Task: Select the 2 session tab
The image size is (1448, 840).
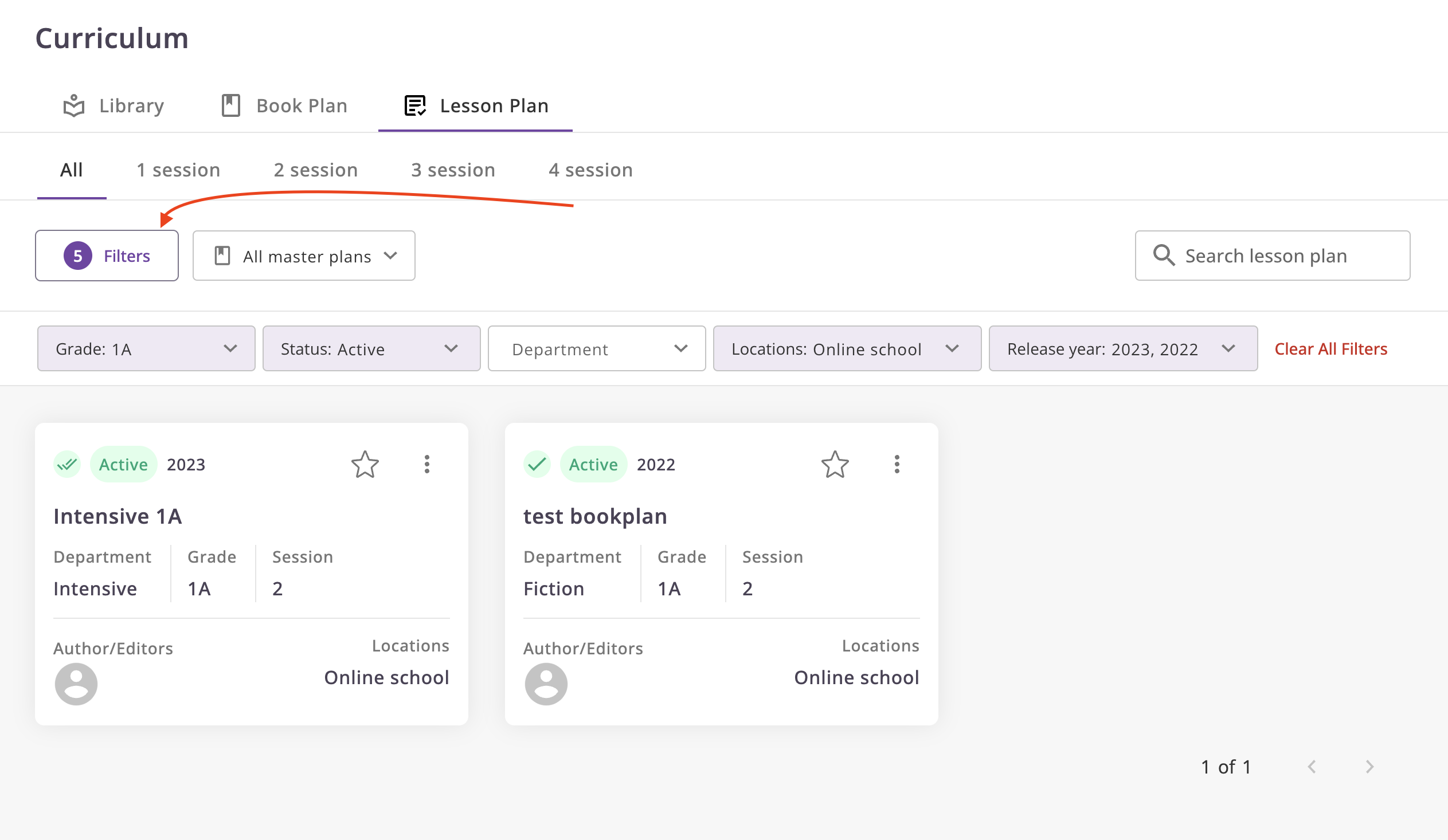Action: click(315, 170)
